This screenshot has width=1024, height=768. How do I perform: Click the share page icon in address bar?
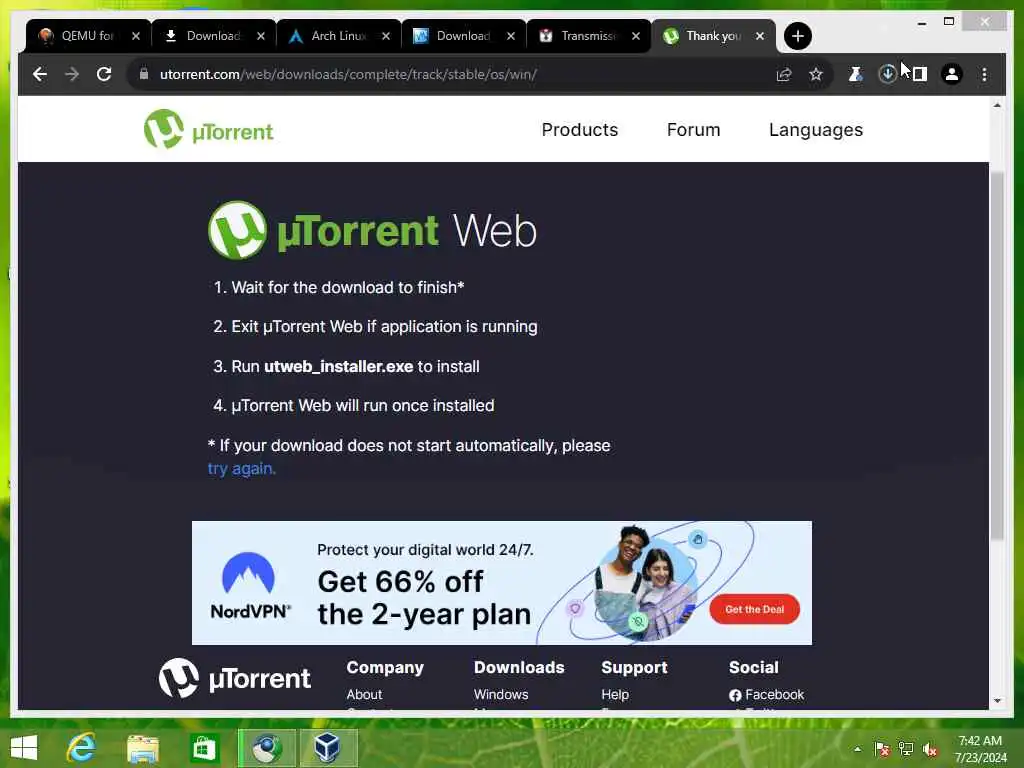pyautogui.click(x=784, y=74)
